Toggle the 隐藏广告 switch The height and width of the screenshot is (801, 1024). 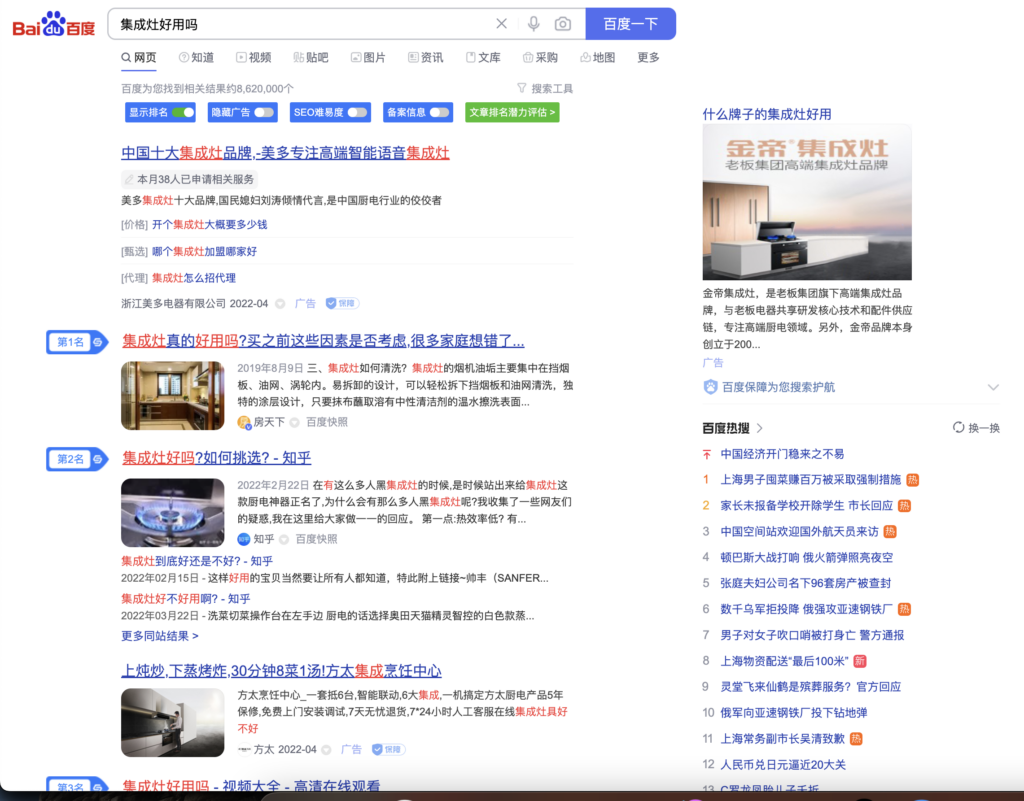point(264,112)
